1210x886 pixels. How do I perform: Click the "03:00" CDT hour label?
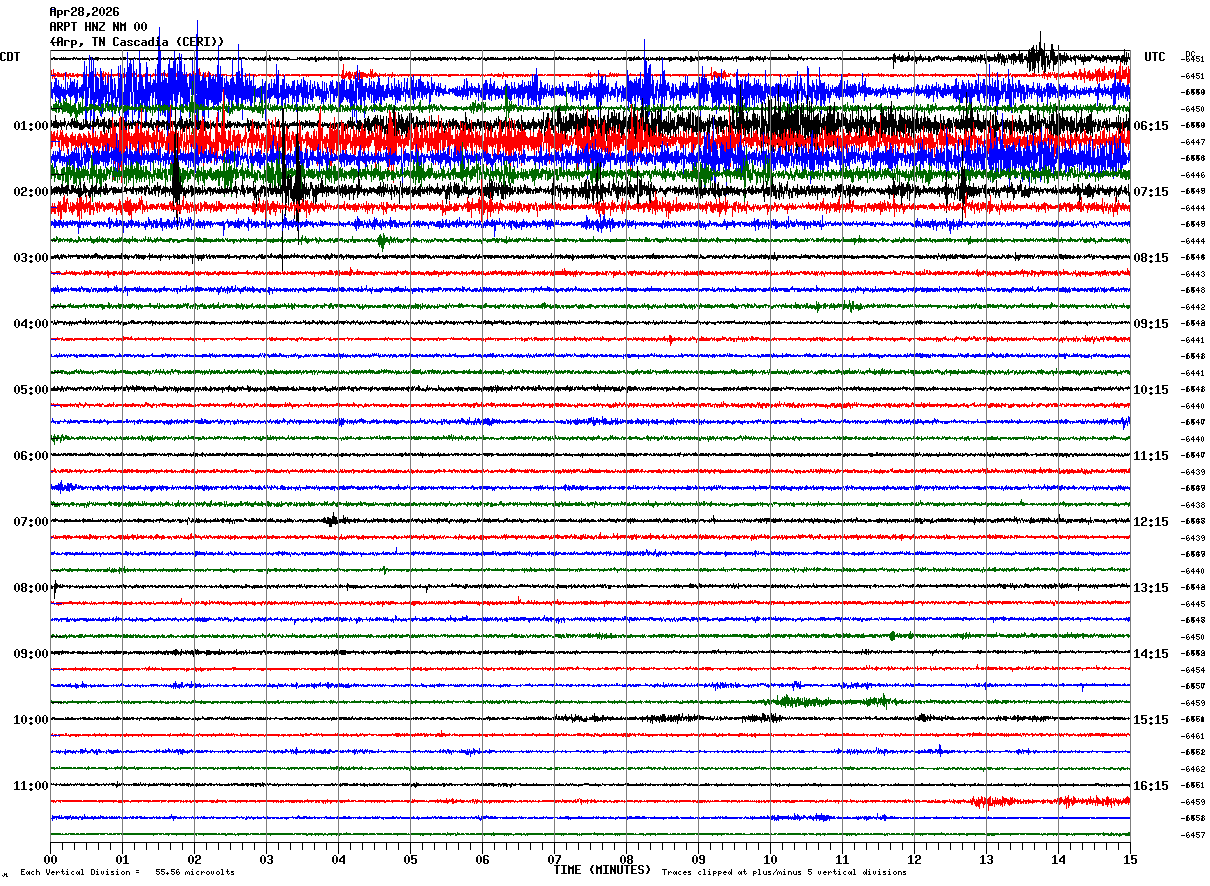[x=31, y=258]
